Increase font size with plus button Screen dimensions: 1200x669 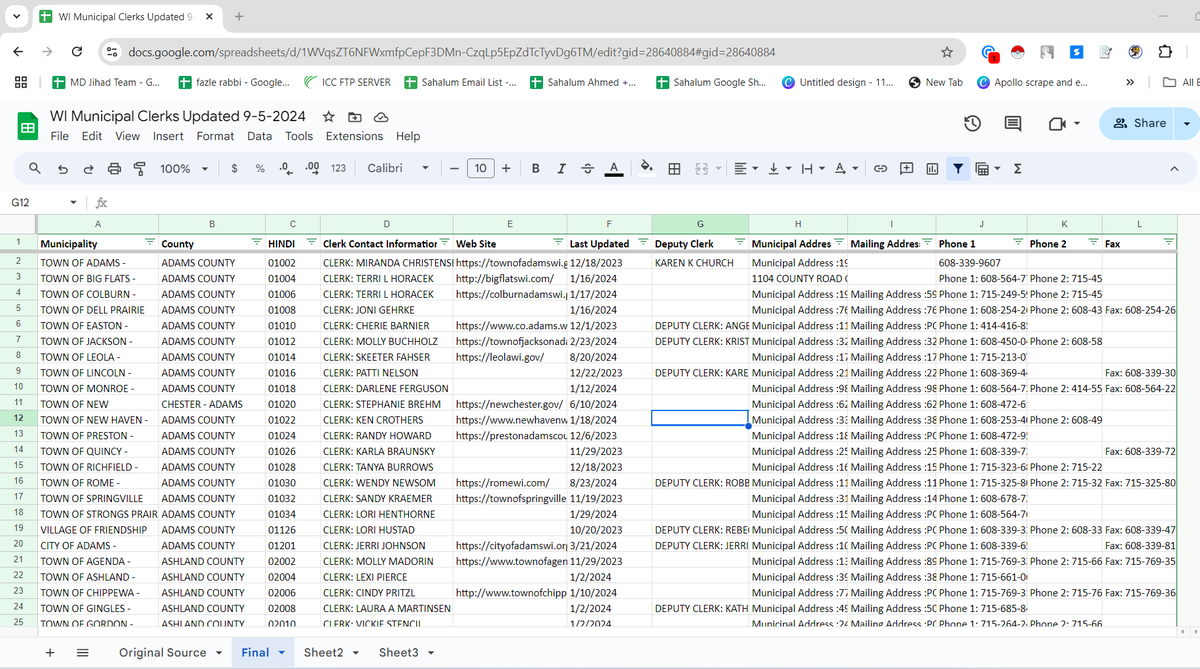[x=506, y=169]
